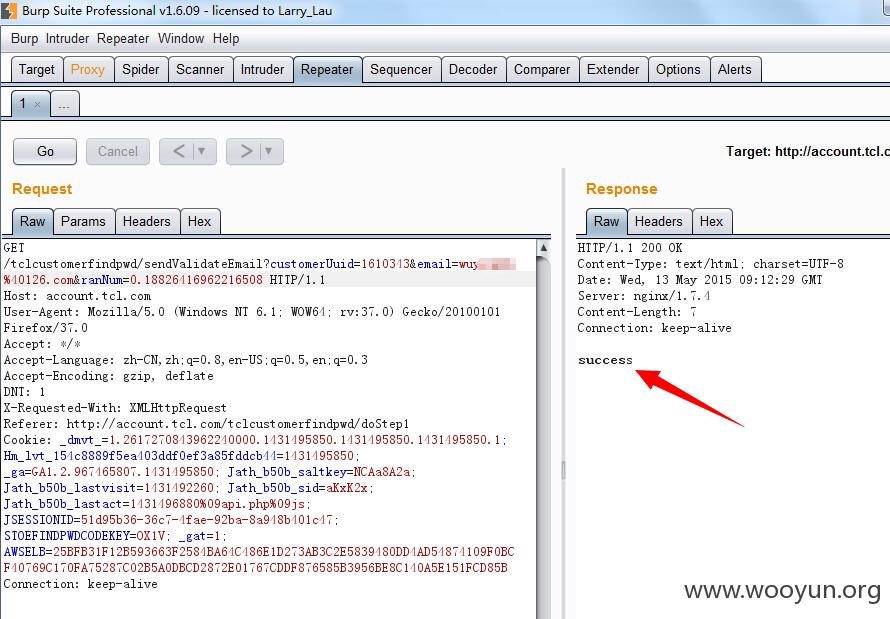Click the 'Referer:' request header line
The image size is (890, 619).
pyautogui.click(x=206, y=424)
